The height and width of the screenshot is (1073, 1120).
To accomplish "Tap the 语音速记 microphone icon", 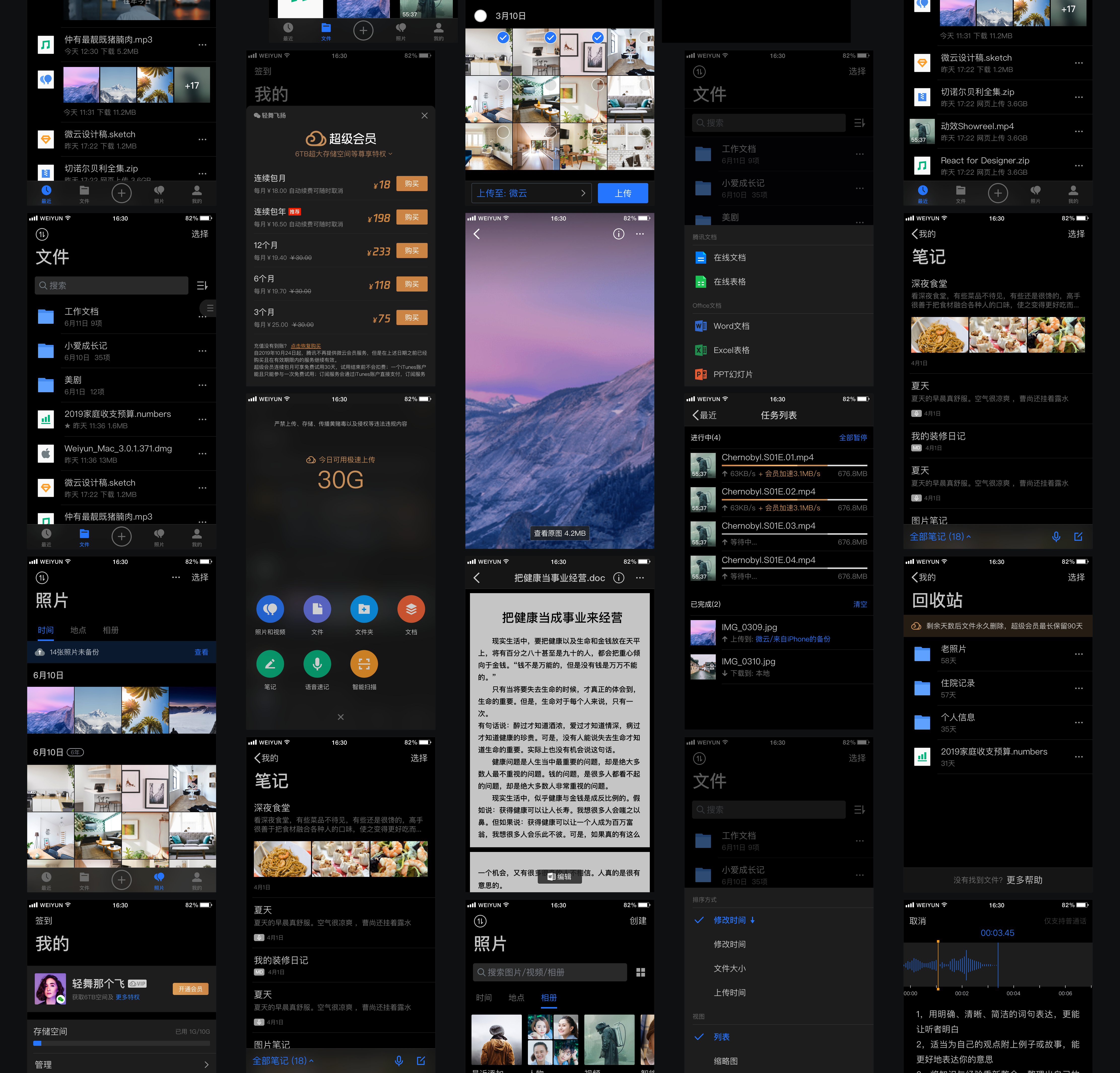I will tap(317, 664).
